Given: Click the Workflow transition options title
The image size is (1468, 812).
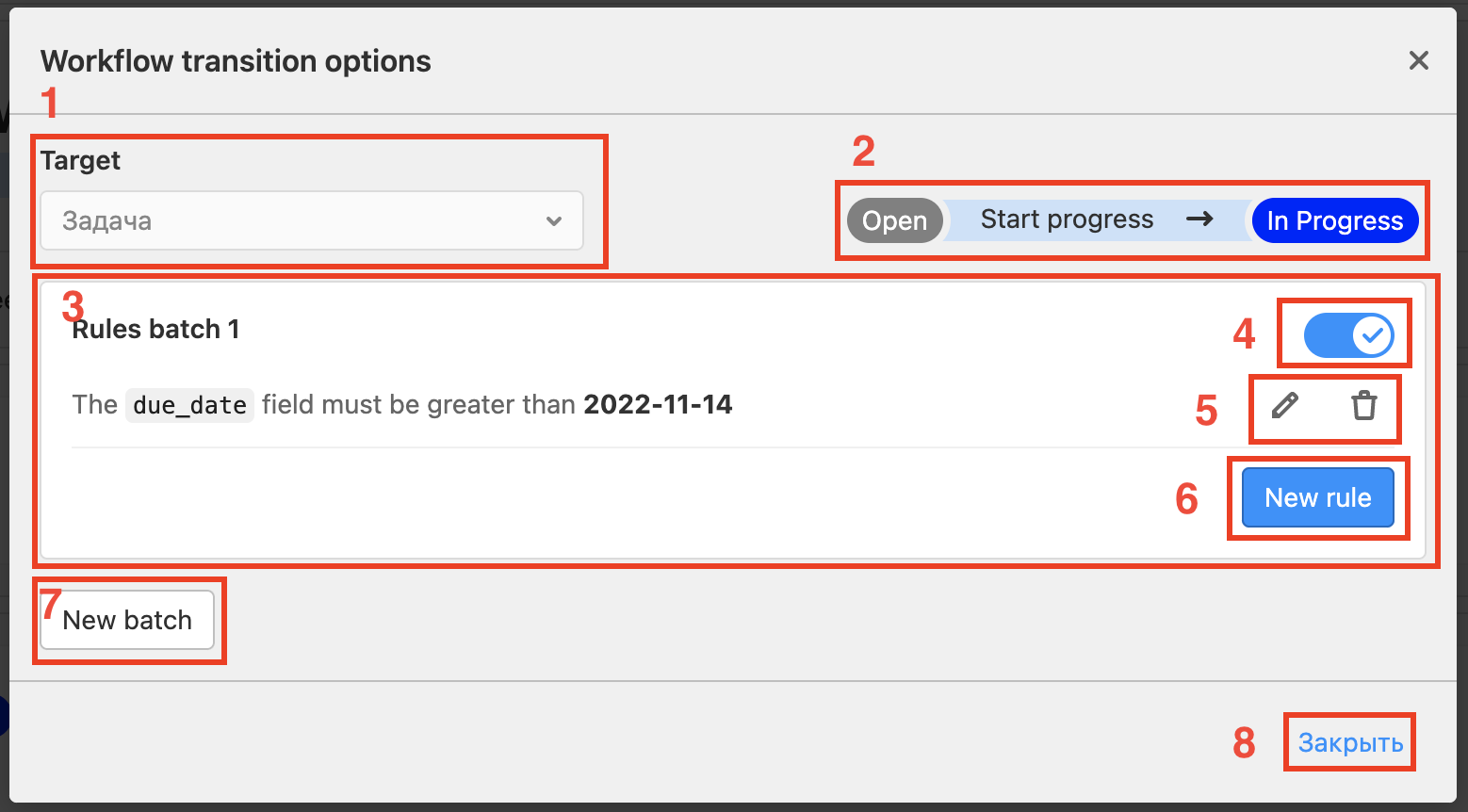Looking at the screenshot, I should (236, 61).
